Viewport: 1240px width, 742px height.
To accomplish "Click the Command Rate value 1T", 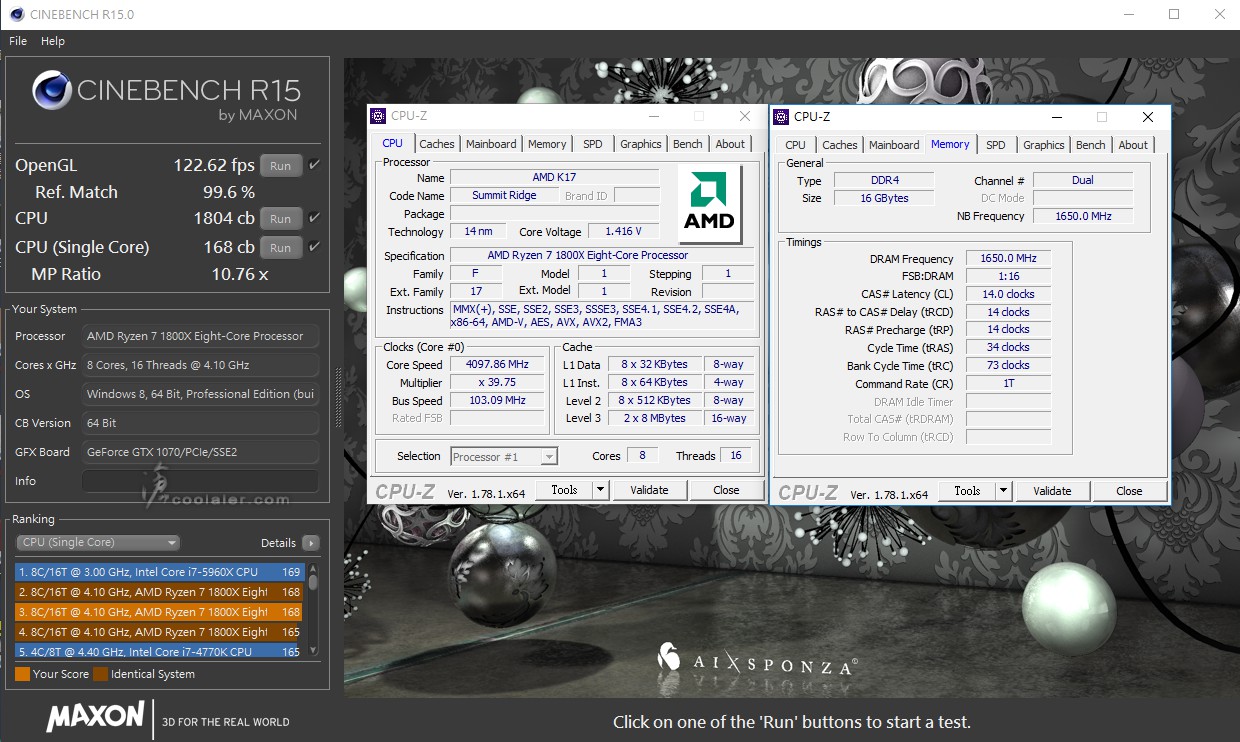I will tap(1008, 383).
